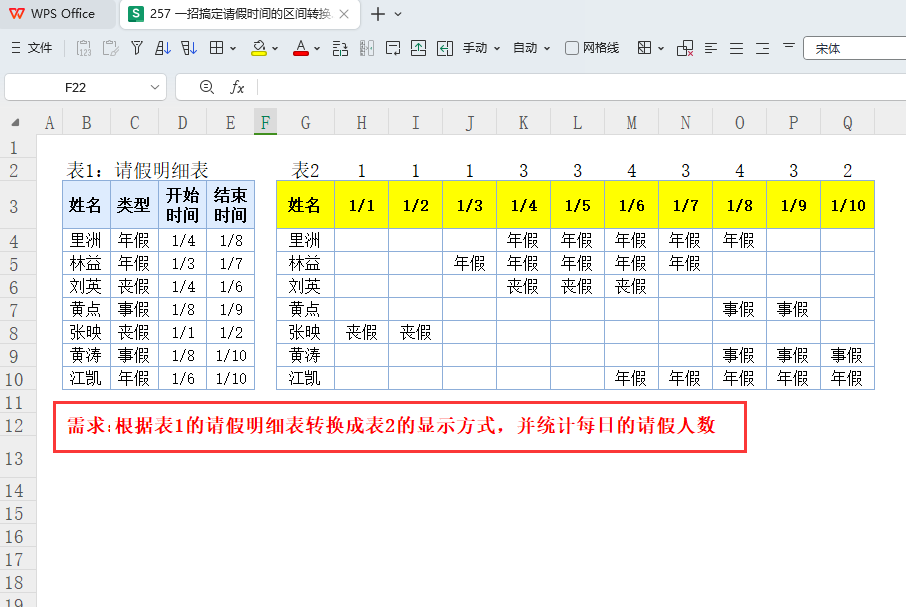
Task: Click the top vertical align icon
Action: (789, 46)
